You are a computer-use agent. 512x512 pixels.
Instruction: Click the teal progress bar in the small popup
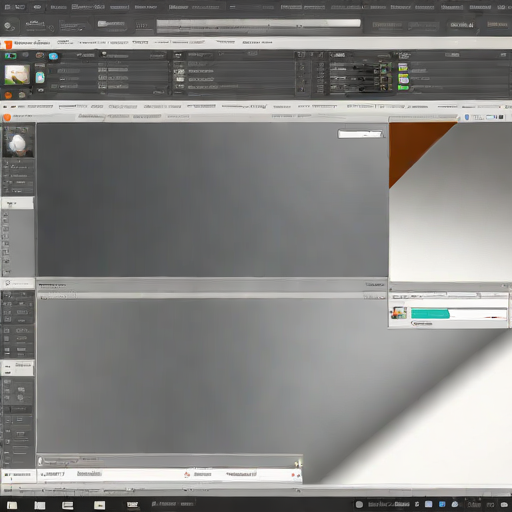point(430,314)
